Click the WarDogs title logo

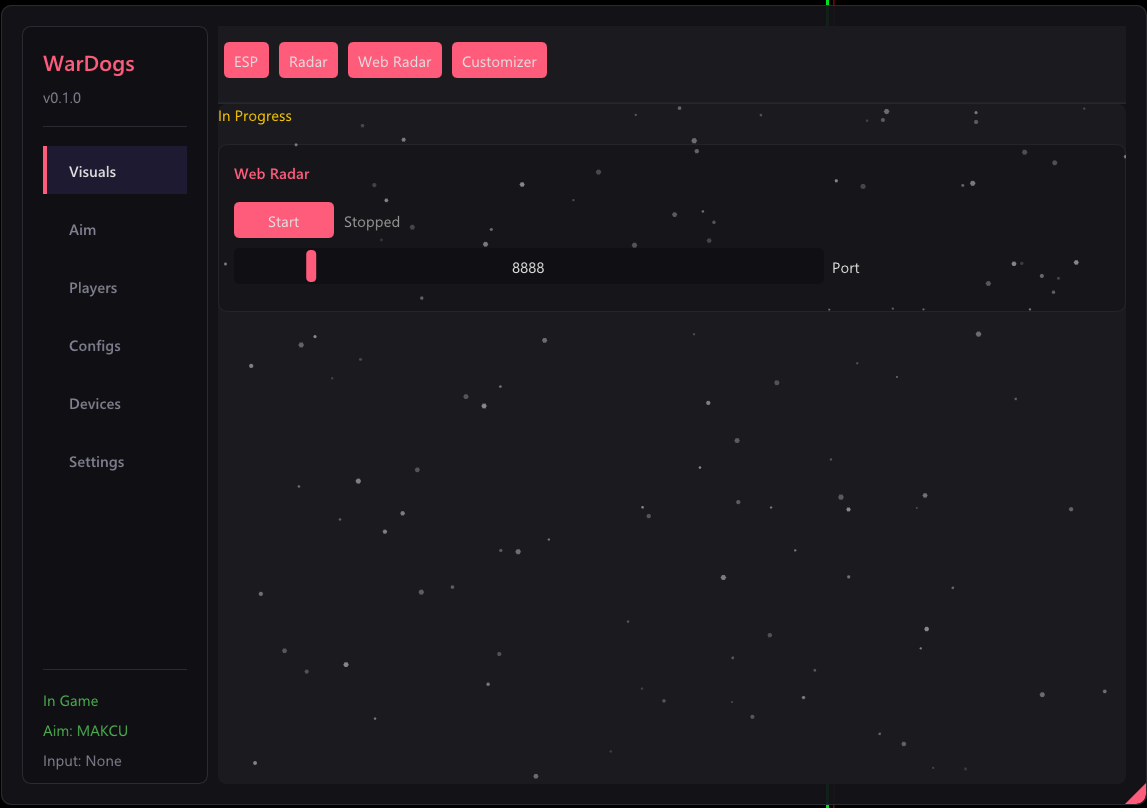(x=89, y=64)
